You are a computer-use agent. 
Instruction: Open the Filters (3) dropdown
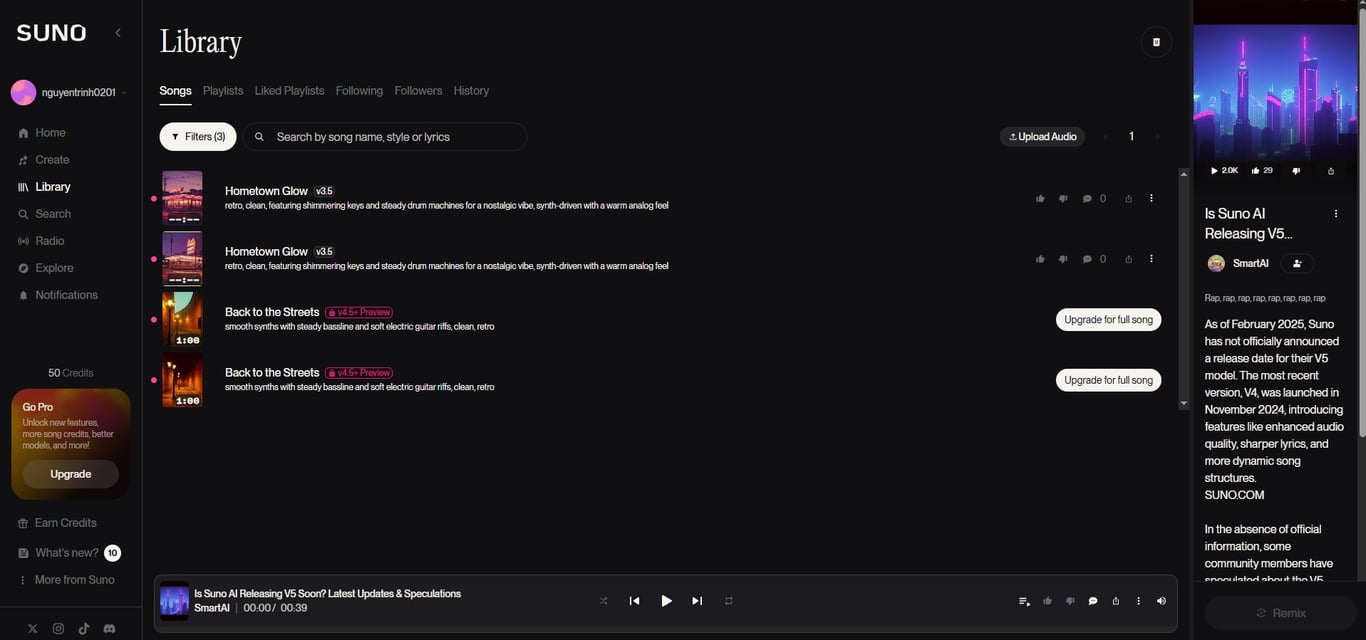point(198,137)
